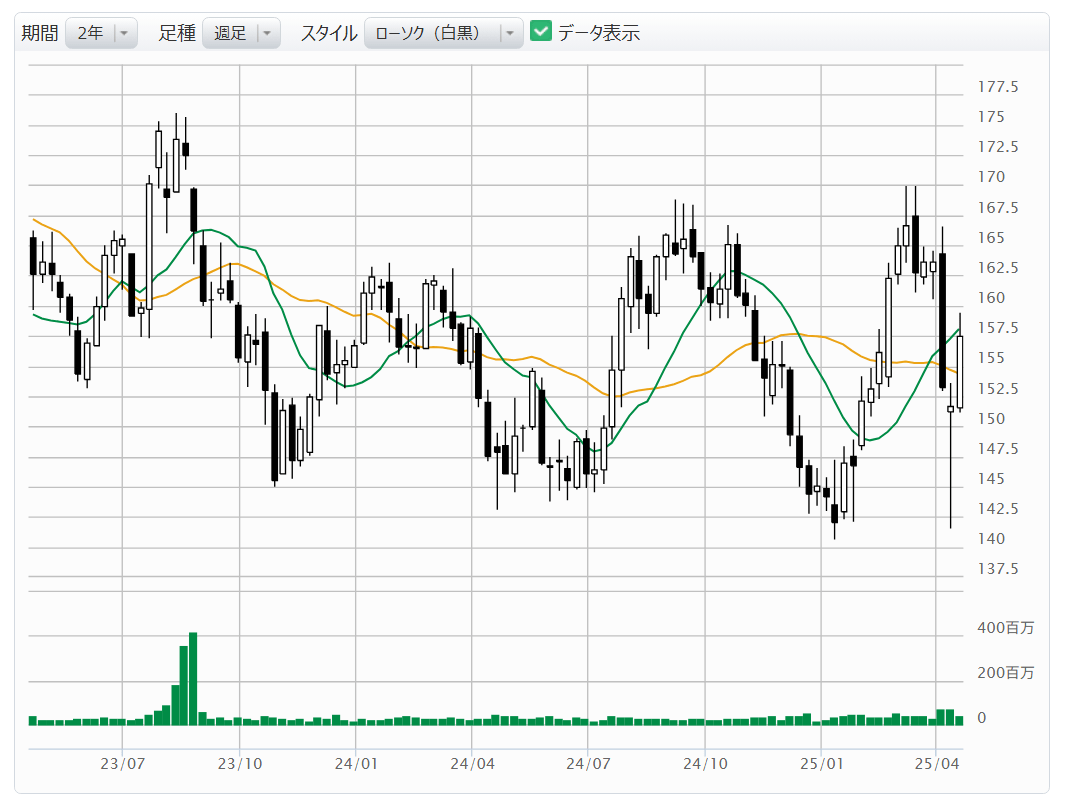The height and width of the screenshot is (804, 1069).
Task: Uncheck the green データ表示 checkbox
Action: pos(540,32)
